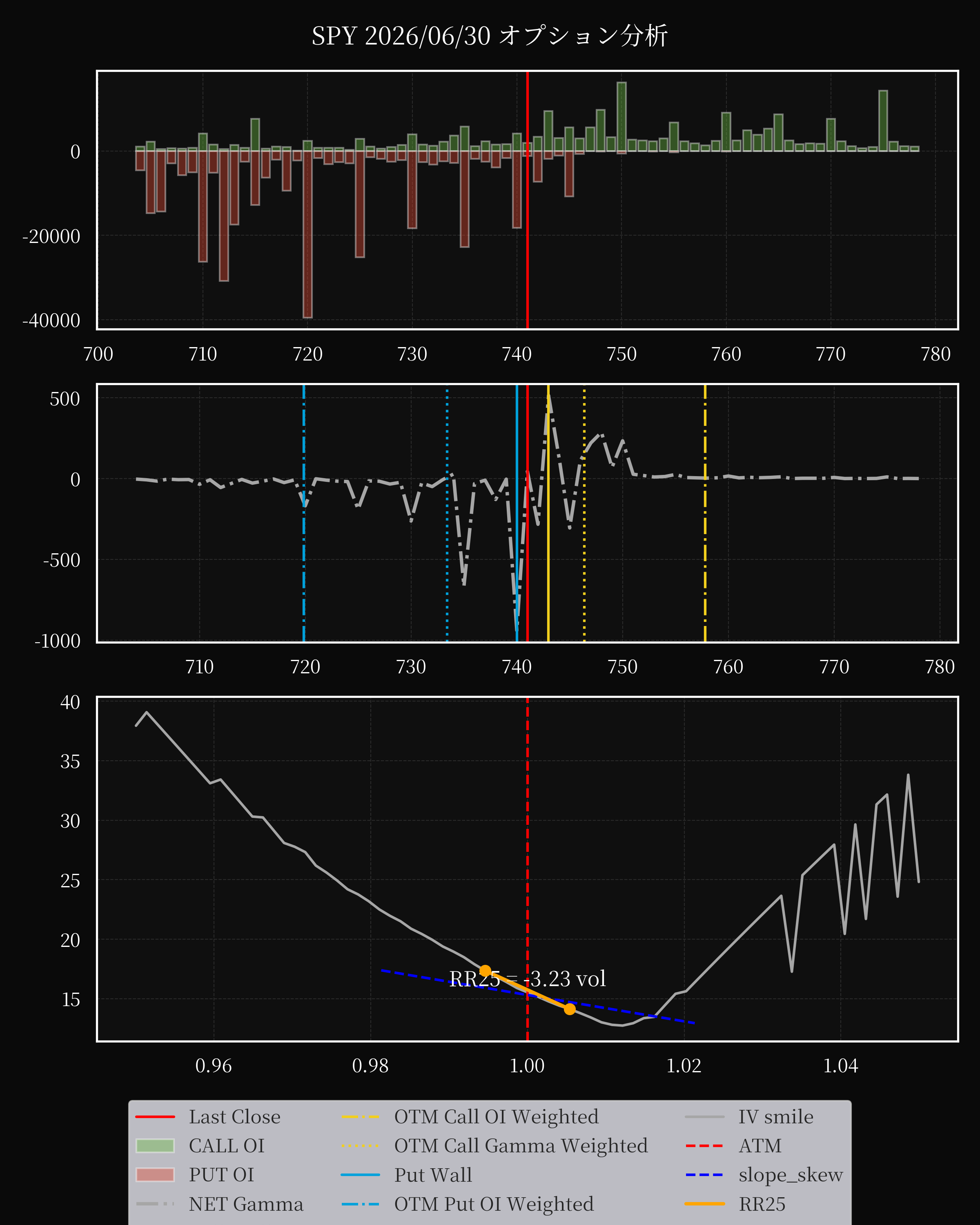Click the '-500' y-axis label in gamma chart
Viewport: 980px width, 1225px height.
pyautogui.click(x=62, y=560)
